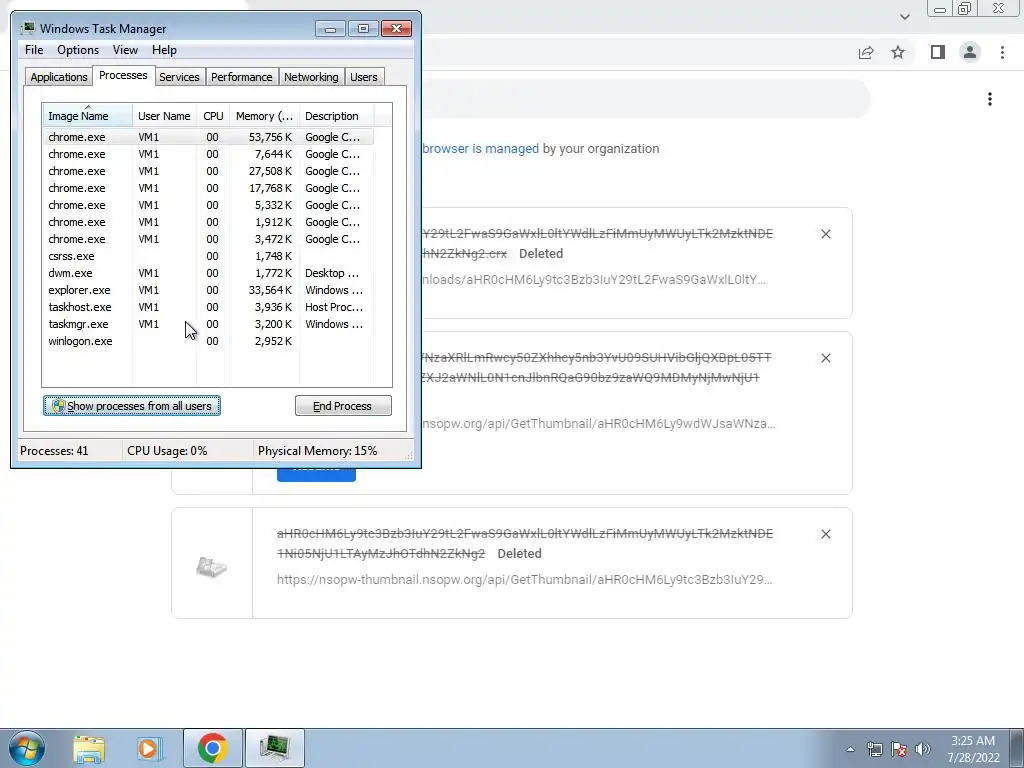
Task: Click the Show Desktop strip beside clock
Action: tap(1017, 749)
